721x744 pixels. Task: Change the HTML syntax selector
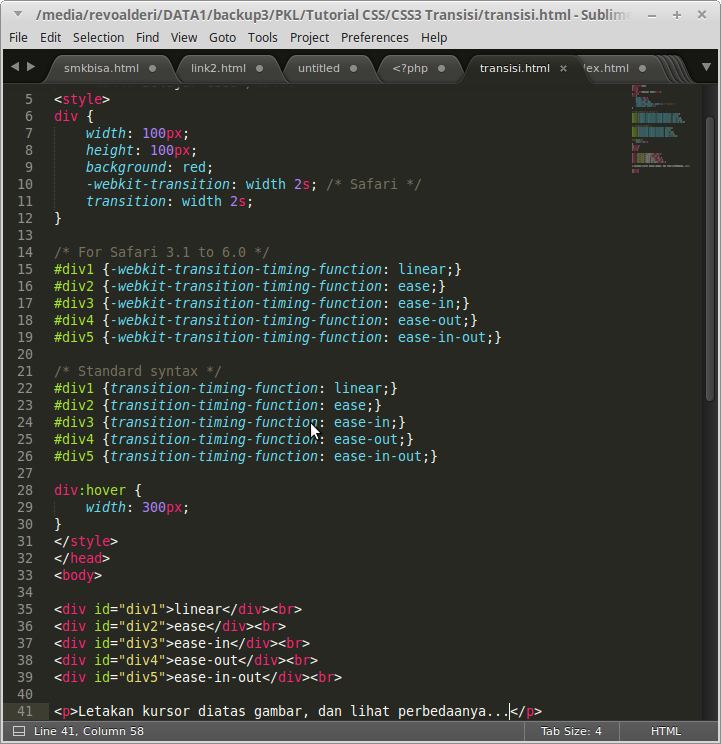(666, 731)
